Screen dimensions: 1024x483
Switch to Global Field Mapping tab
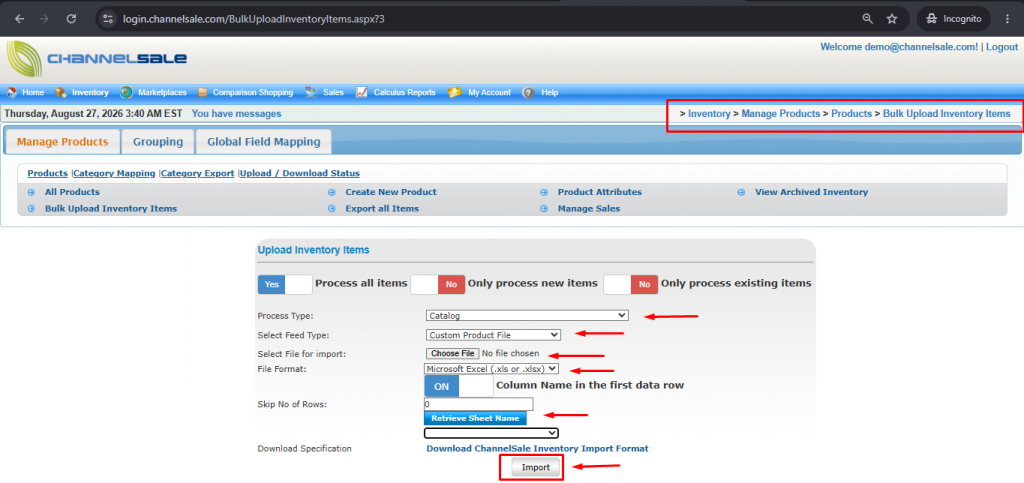click(x=264, y=142)
